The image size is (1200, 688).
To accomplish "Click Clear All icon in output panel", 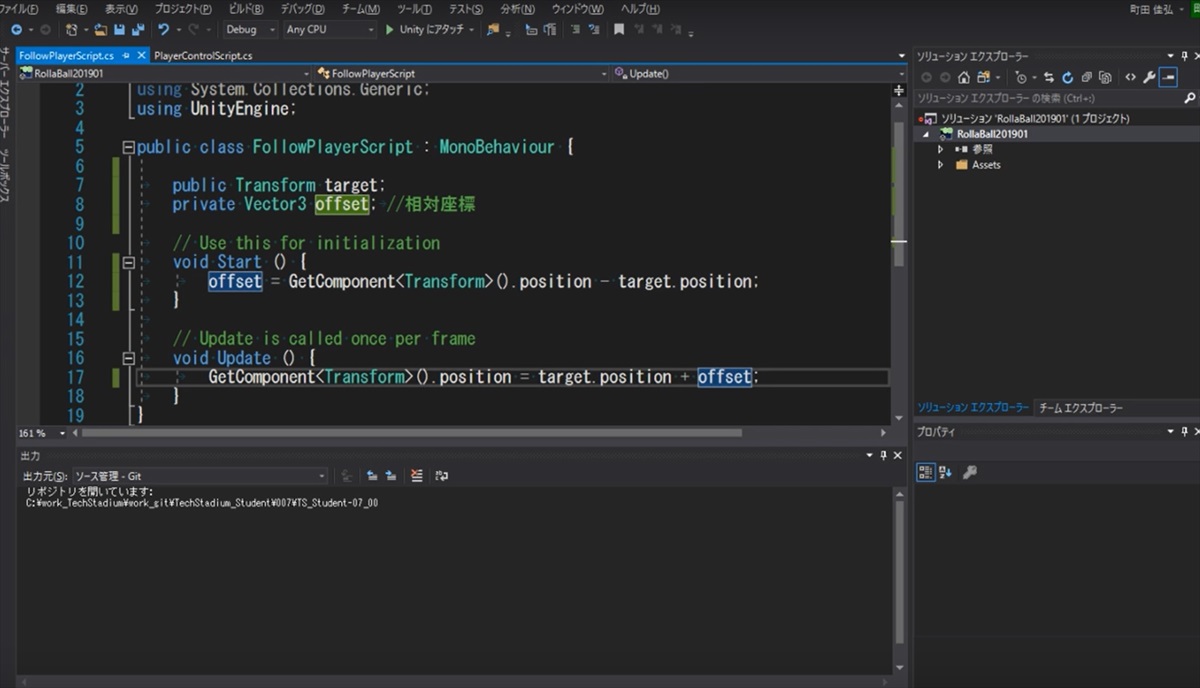I will [417, 476].
